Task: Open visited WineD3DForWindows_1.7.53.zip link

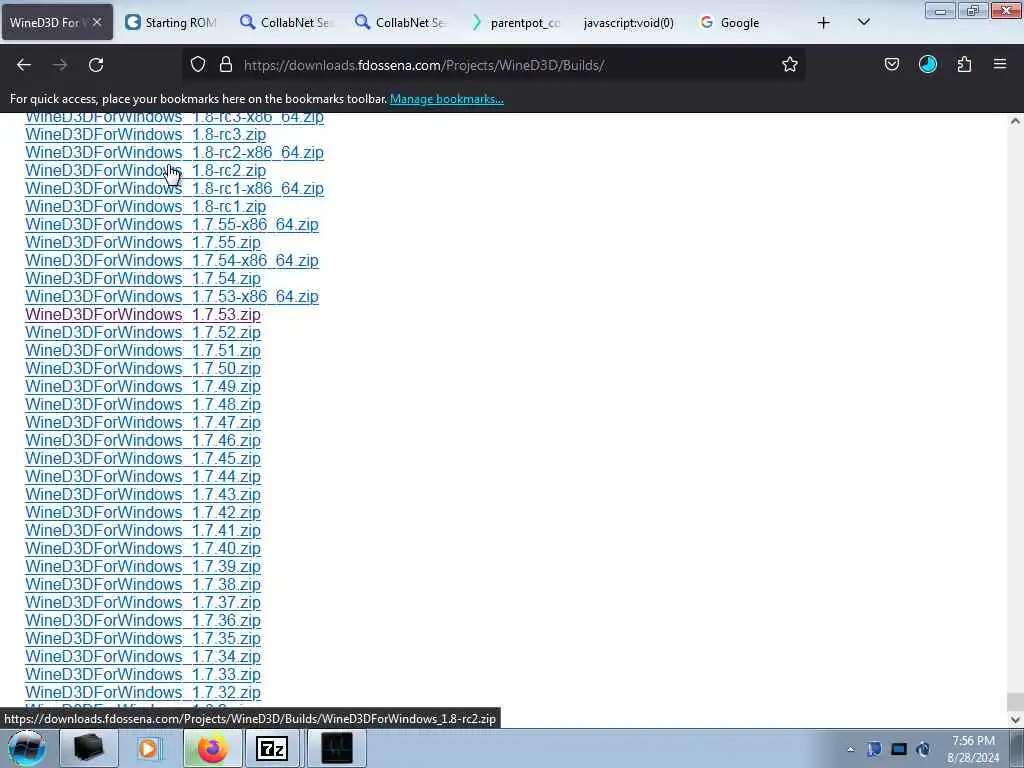Action: [x=143, y=314]
